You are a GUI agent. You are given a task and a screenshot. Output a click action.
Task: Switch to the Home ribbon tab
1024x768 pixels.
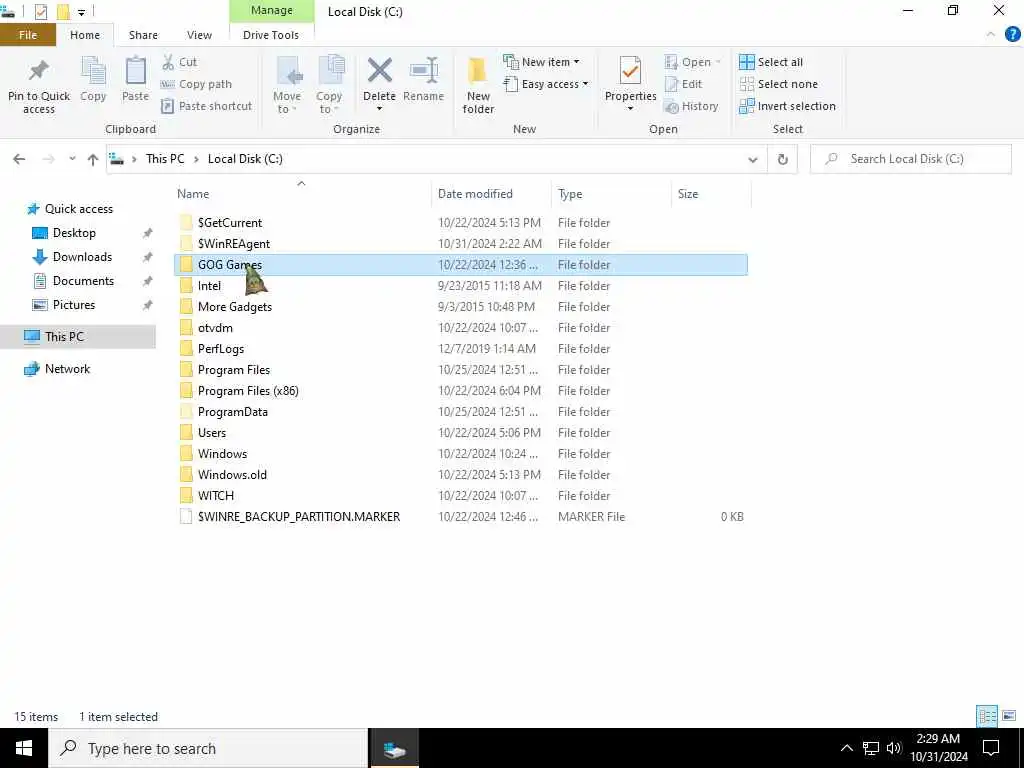pyautogui.click(x=85, y=35)
